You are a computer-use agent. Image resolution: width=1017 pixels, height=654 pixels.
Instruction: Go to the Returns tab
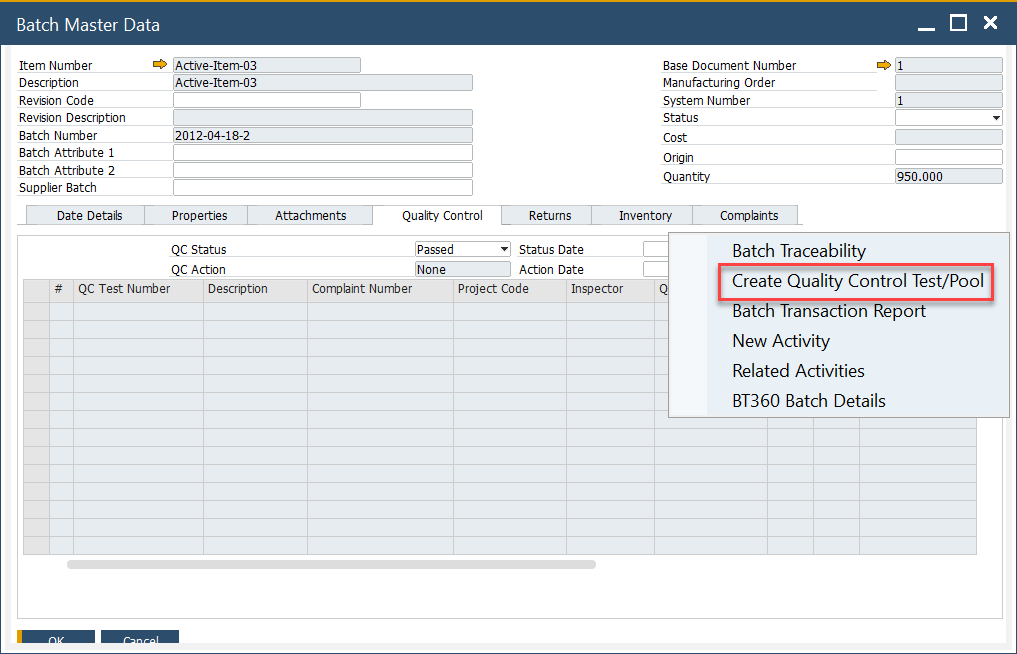(550, 215)
